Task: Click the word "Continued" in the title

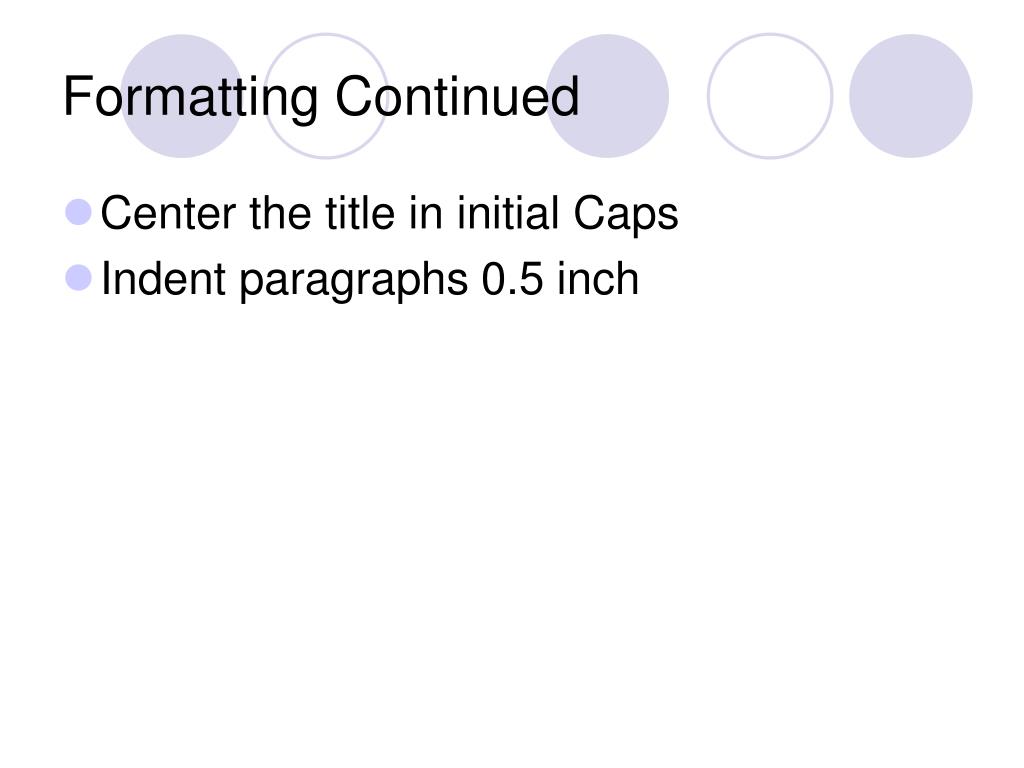Action: click(x=457, y=96)
